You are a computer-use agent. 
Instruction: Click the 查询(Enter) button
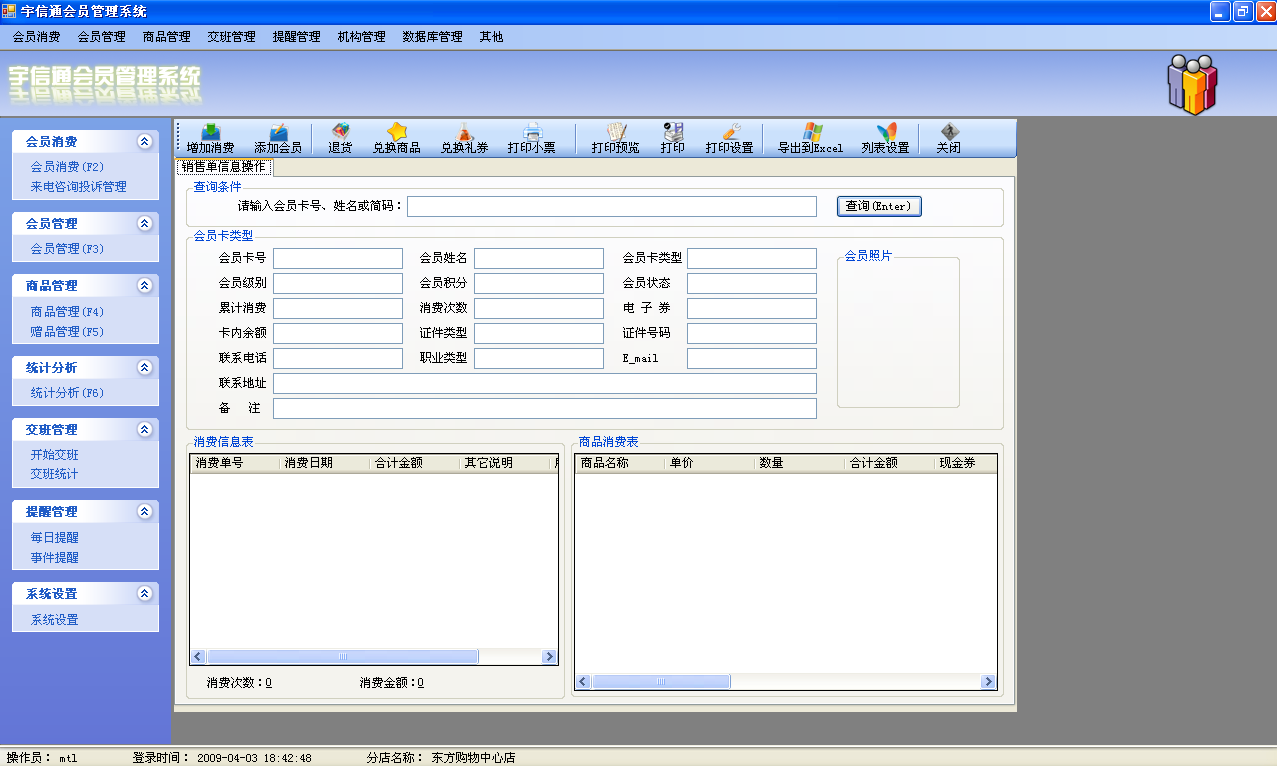(x=878, y=206)
